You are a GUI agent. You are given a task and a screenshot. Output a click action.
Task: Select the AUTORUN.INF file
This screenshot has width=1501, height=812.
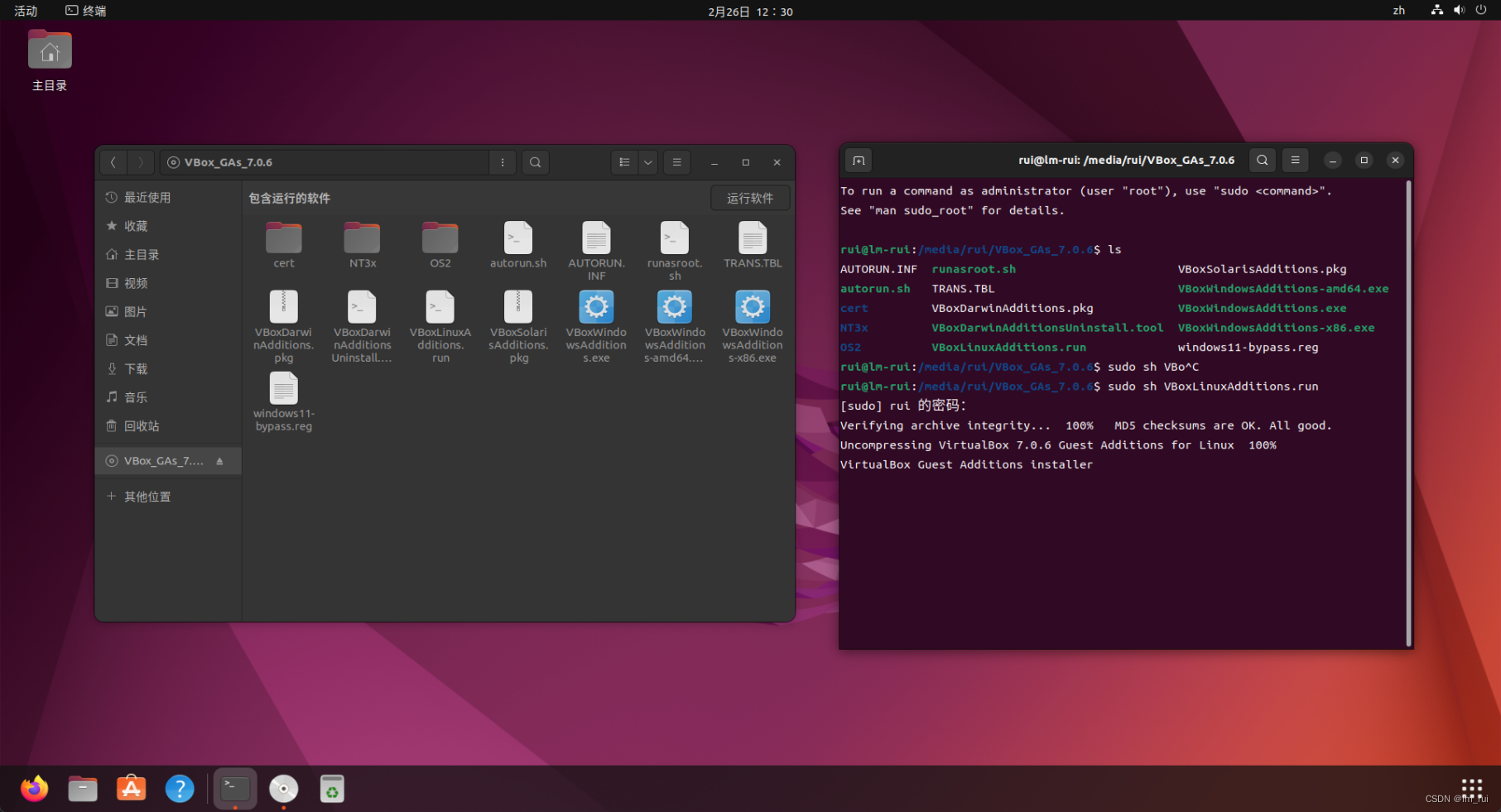point(596,252)
